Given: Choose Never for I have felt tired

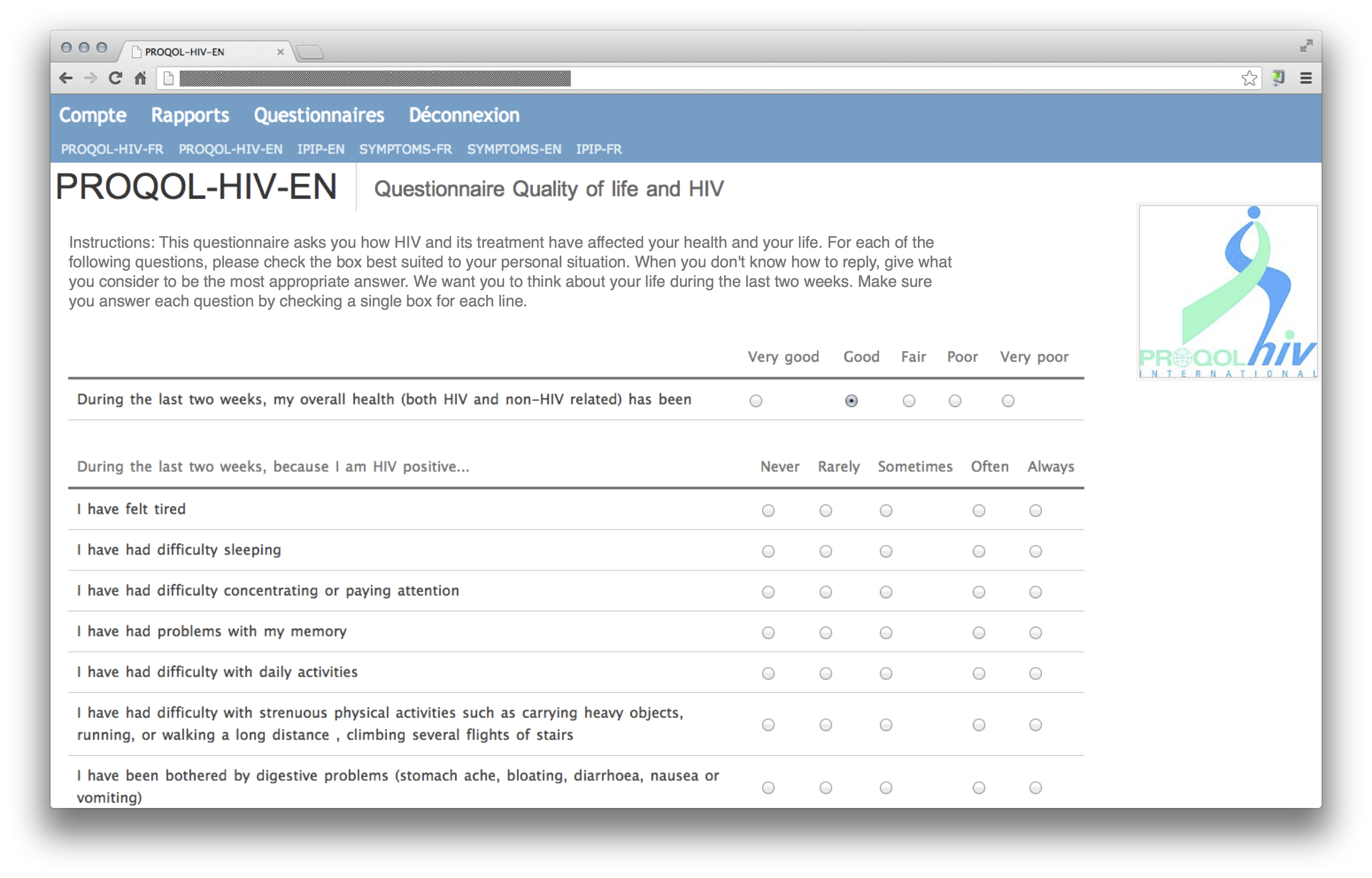Looking at the screenshot, I should click(768, 510).
